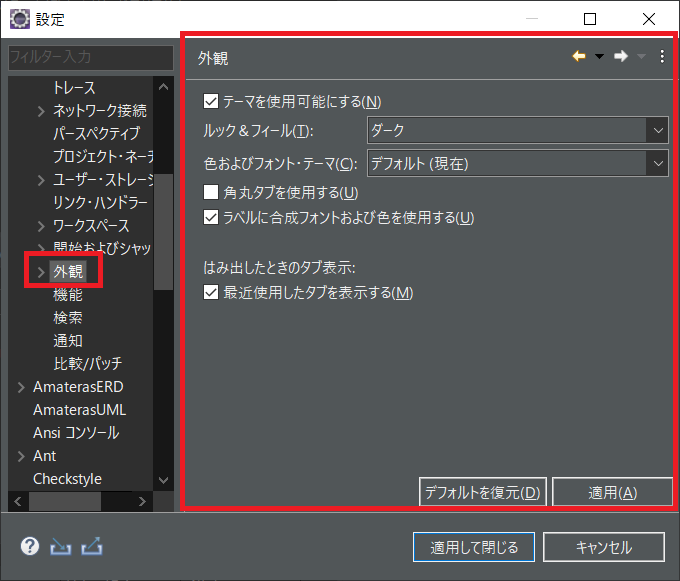Click the import preferences icon
Viewport: 680px width, 581px height.
click(x=60, y=547)
